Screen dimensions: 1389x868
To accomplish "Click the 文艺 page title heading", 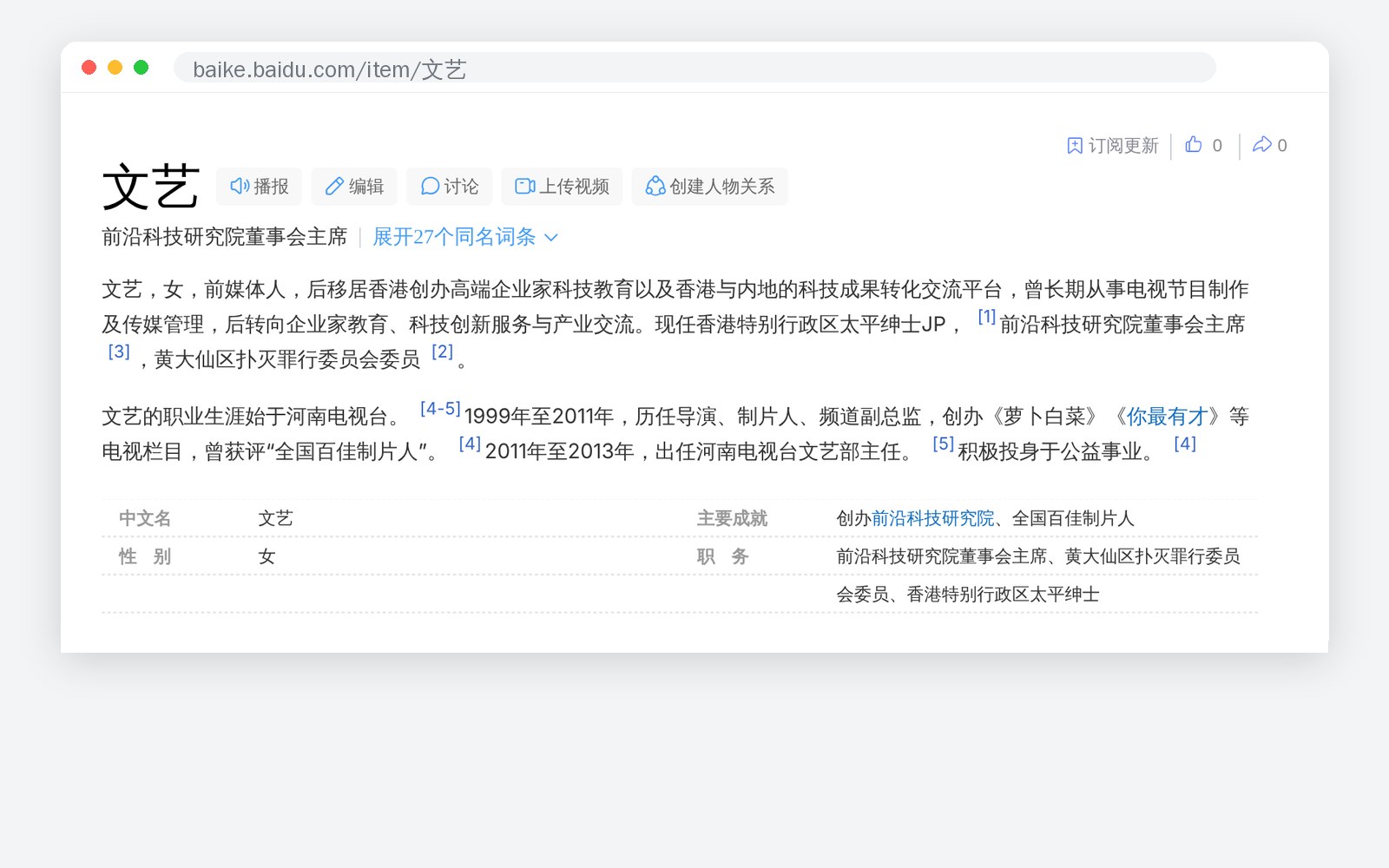I will coord(151,187).
